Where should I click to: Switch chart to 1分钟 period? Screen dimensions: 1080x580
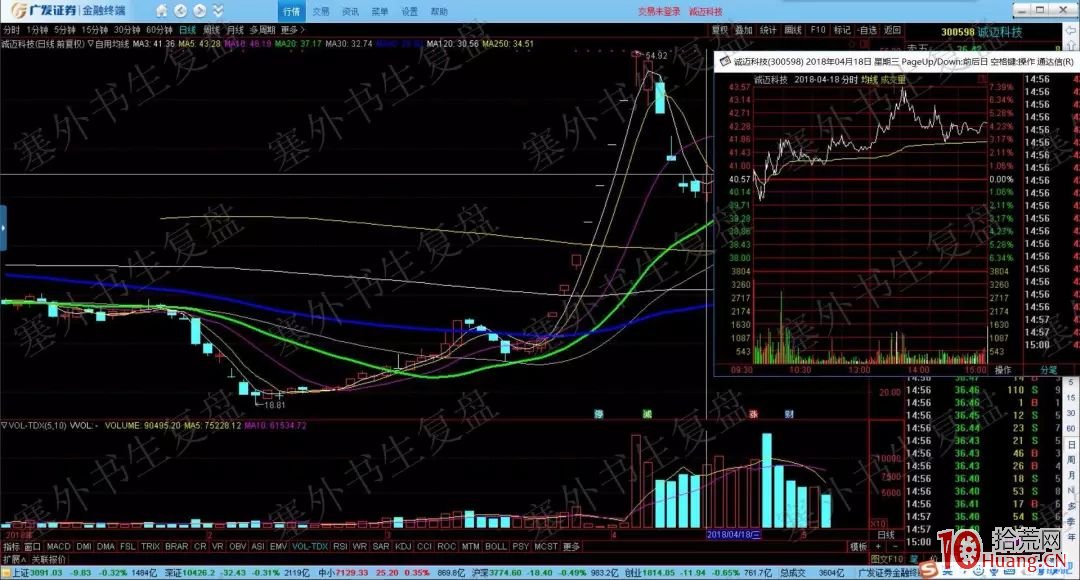click(x=37, y=30)
